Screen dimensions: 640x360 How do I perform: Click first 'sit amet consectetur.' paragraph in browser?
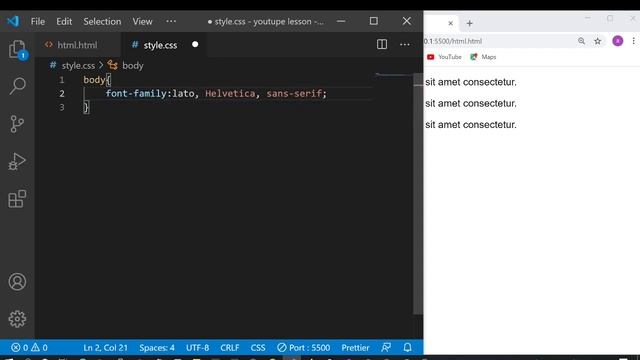click(471, 82)
